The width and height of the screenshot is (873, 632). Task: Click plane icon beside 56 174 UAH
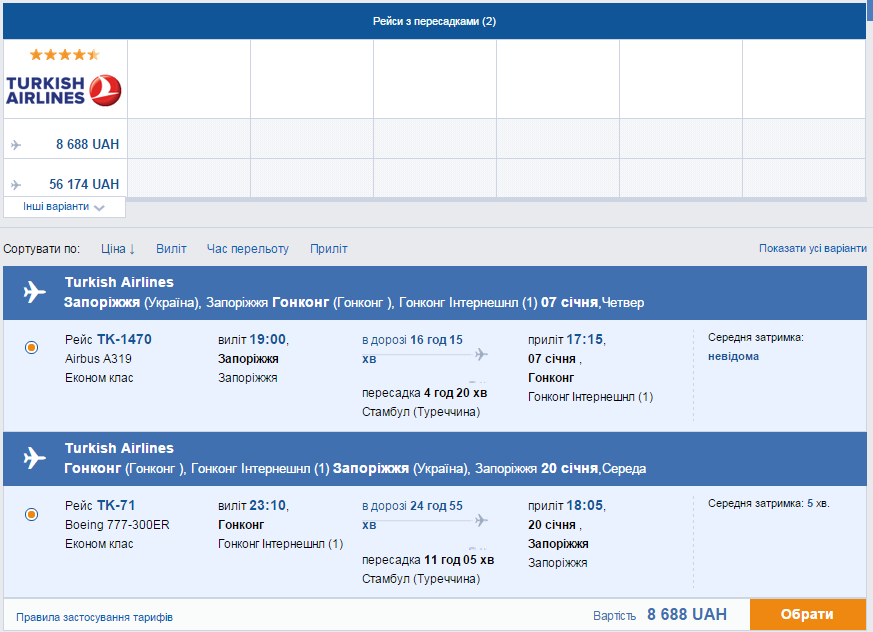coord(16,185)
